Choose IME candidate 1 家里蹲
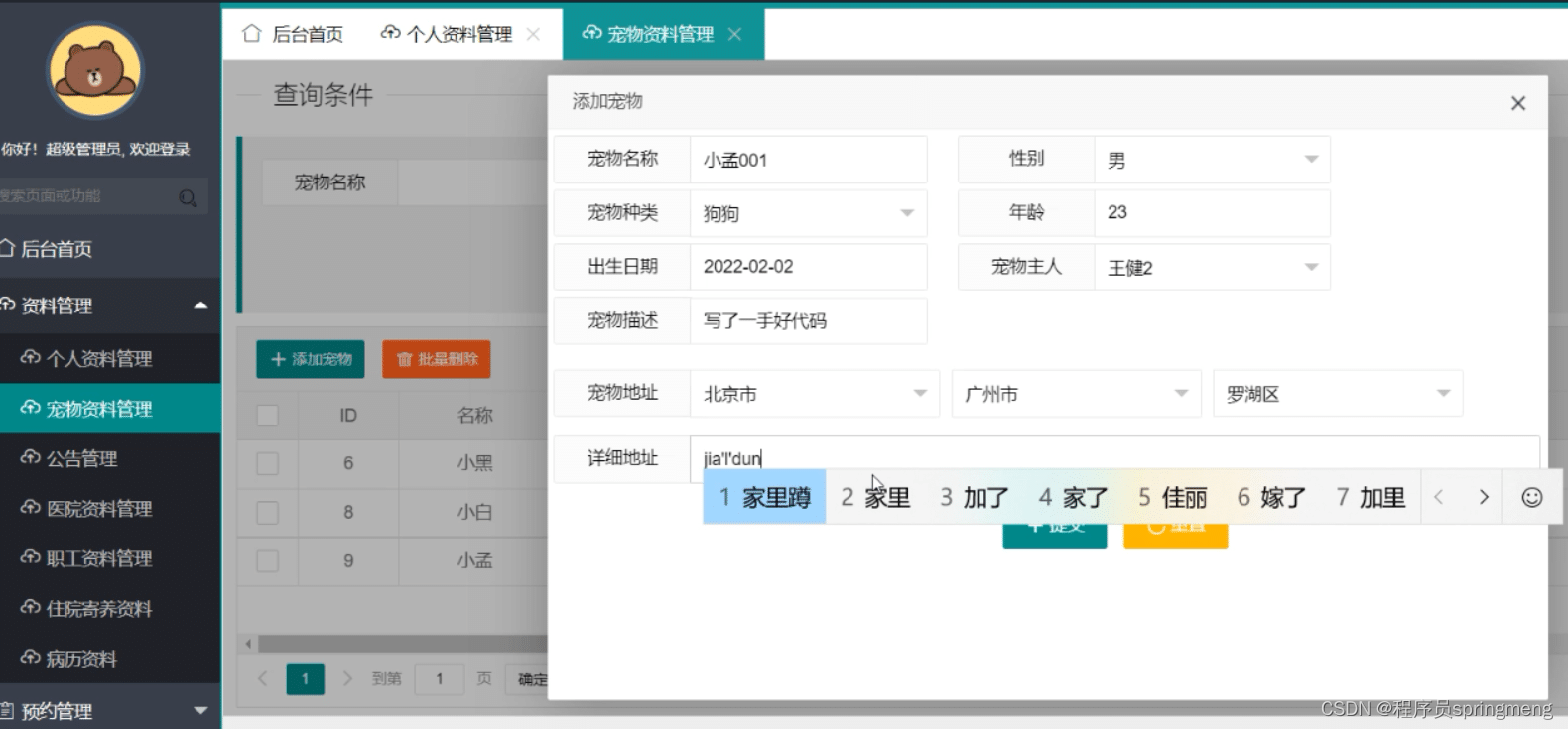The image size is (1568, 729). 765,496
